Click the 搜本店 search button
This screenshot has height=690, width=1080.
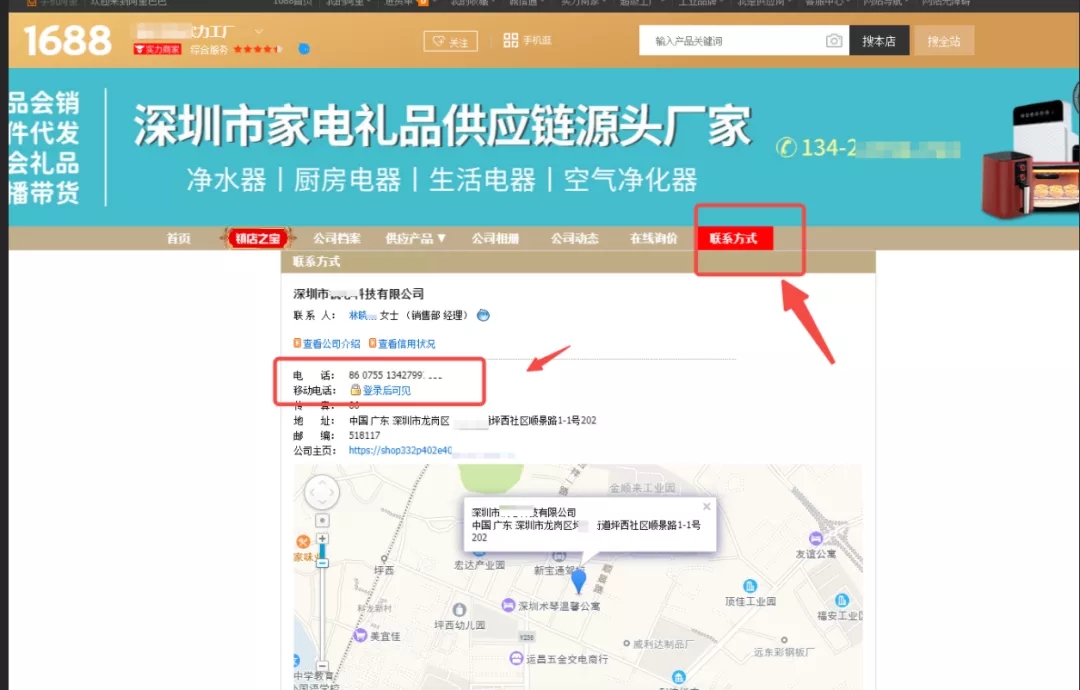pyautogui.click(x=879, y=41)
